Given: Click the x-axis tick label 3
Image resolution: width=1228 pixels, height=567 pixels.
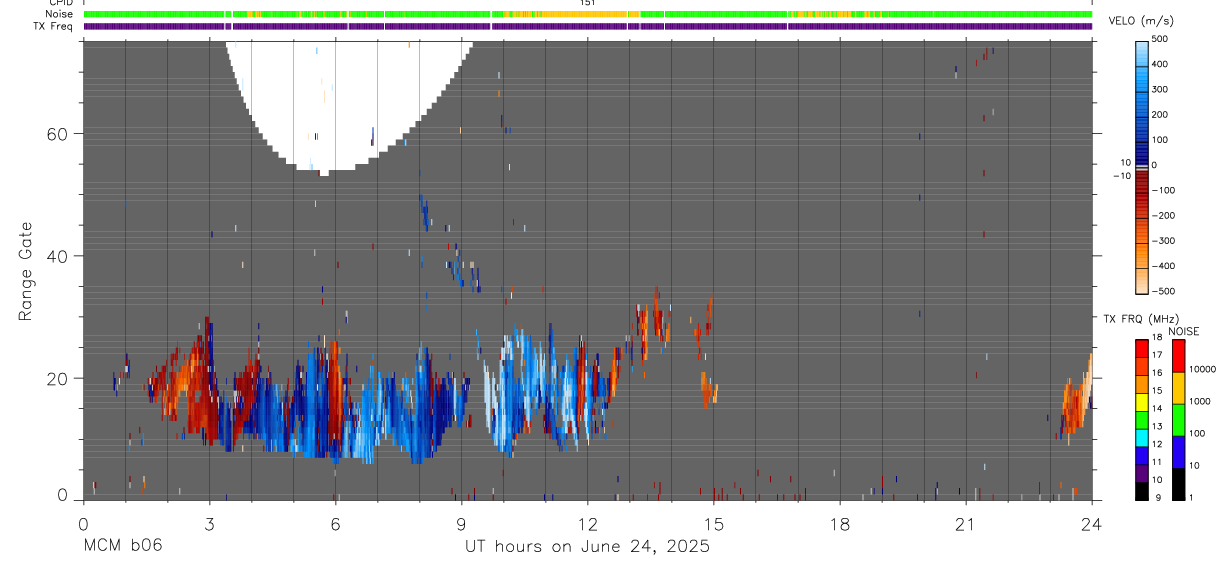Looking at the screenshot, I should point(209,524).
